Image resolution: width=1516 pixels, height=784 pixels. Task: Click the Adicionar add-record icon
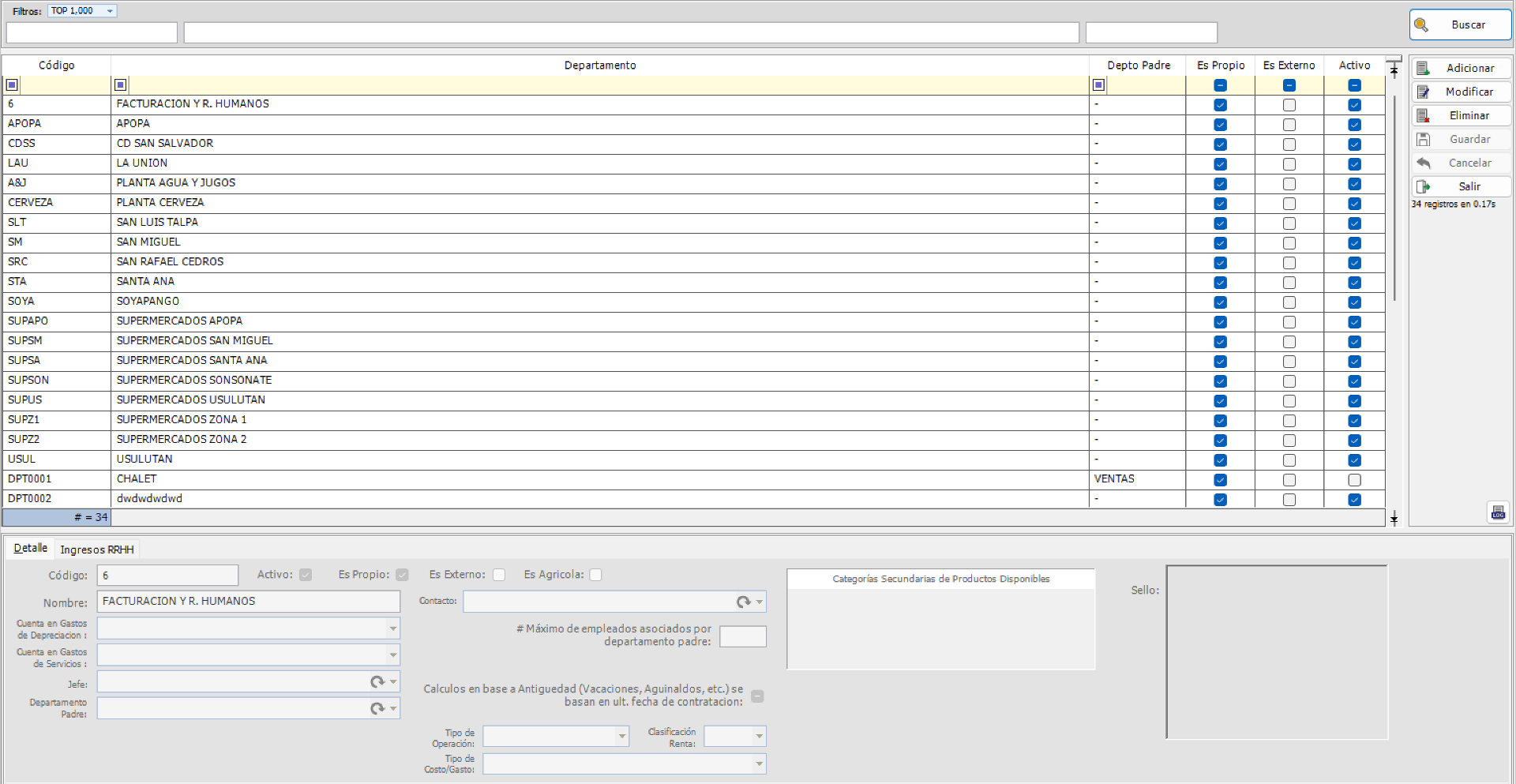tap(1424, 67)
